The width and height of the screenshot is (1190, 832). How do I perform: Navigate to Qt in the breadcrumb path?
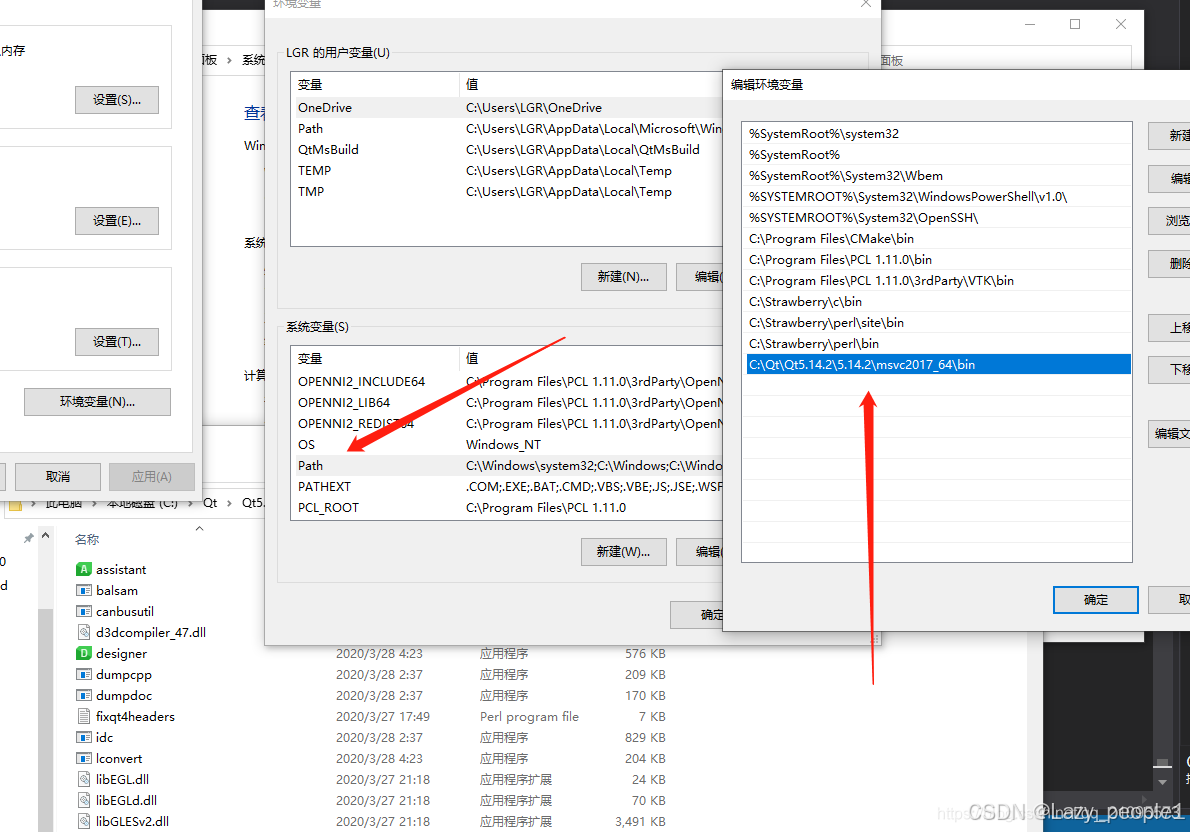[x=210, y=502]
